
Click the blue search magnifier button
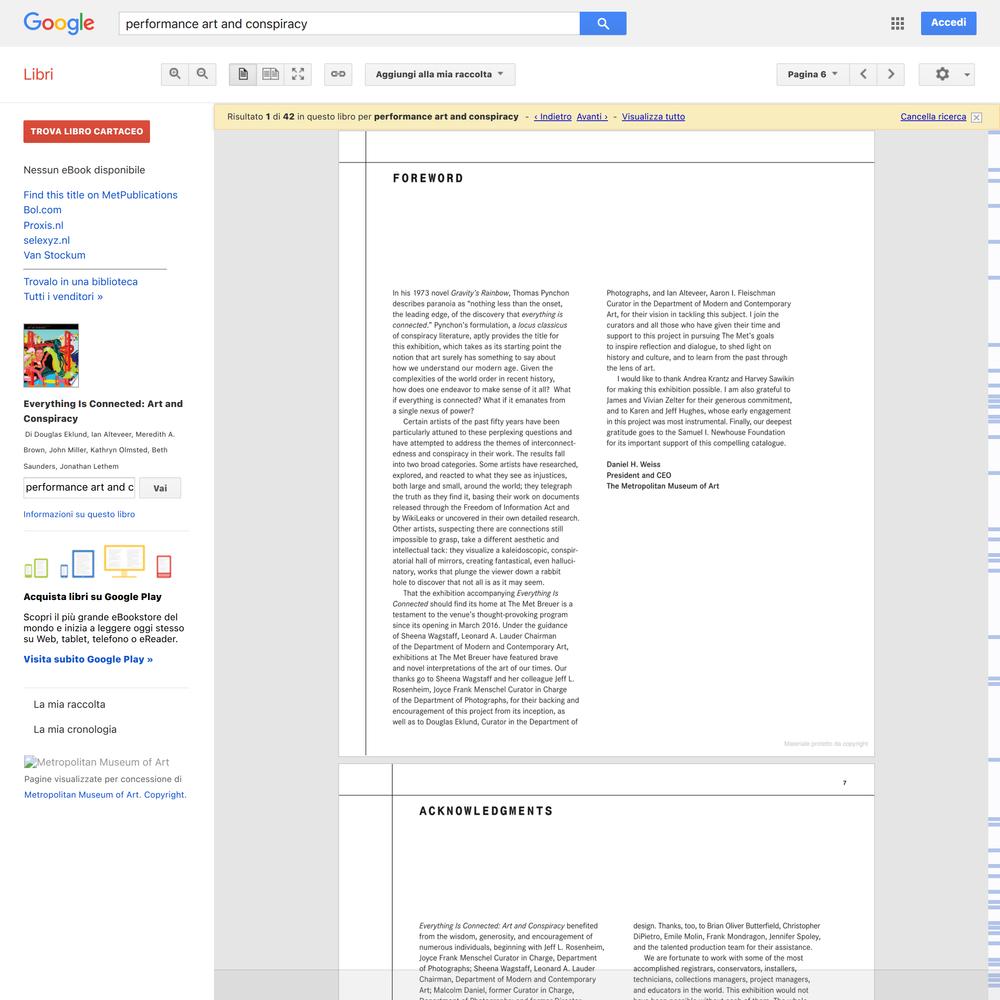603,24
